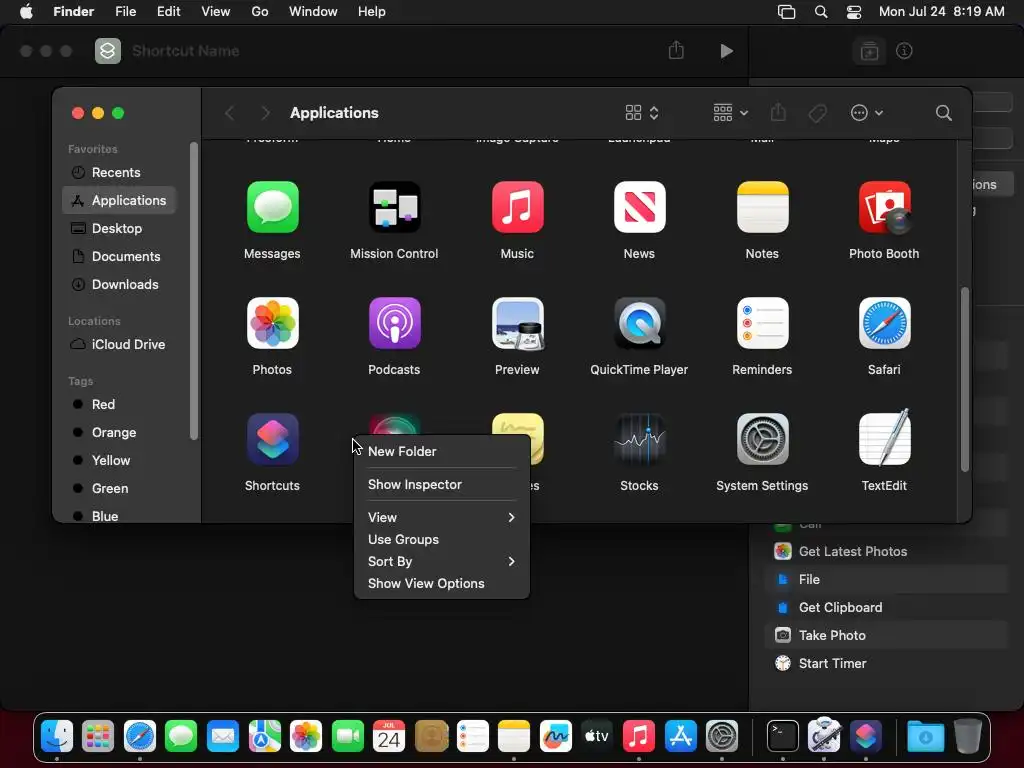Screen dimensions: 1024x768
Task: Expand the View submenu in context menu
Action: point(442,517)
